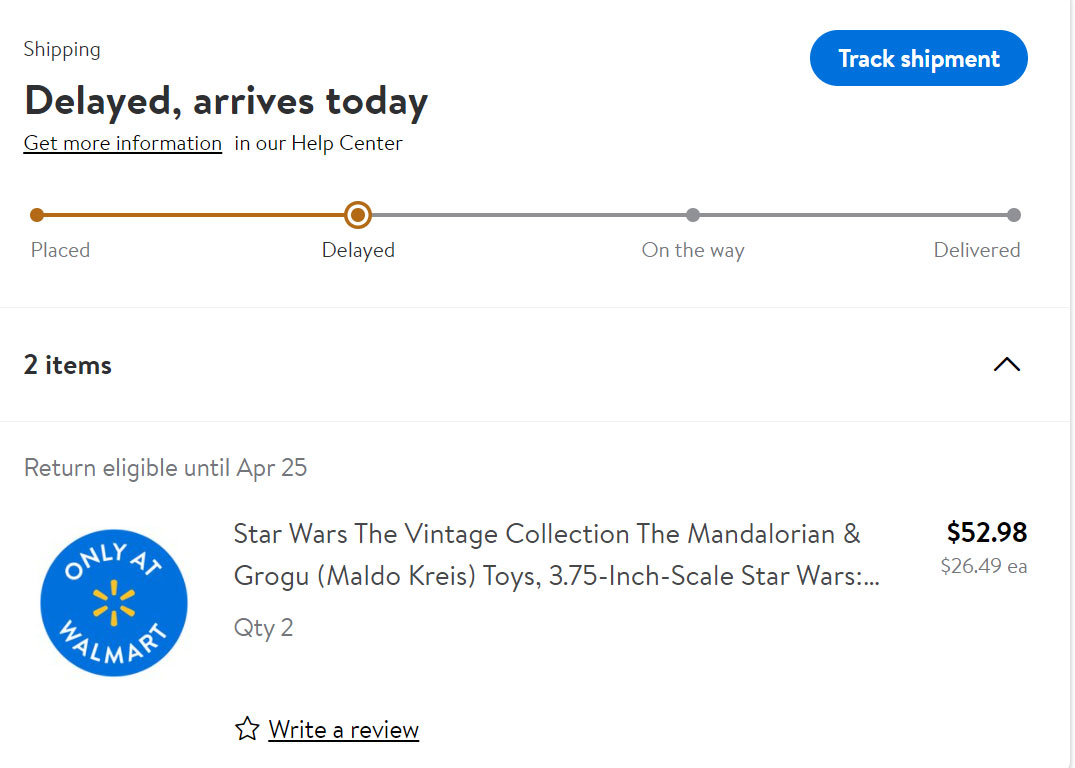Open the Get more information link
This screenshot has height=768, width=1075.
[x=122, y=143]
